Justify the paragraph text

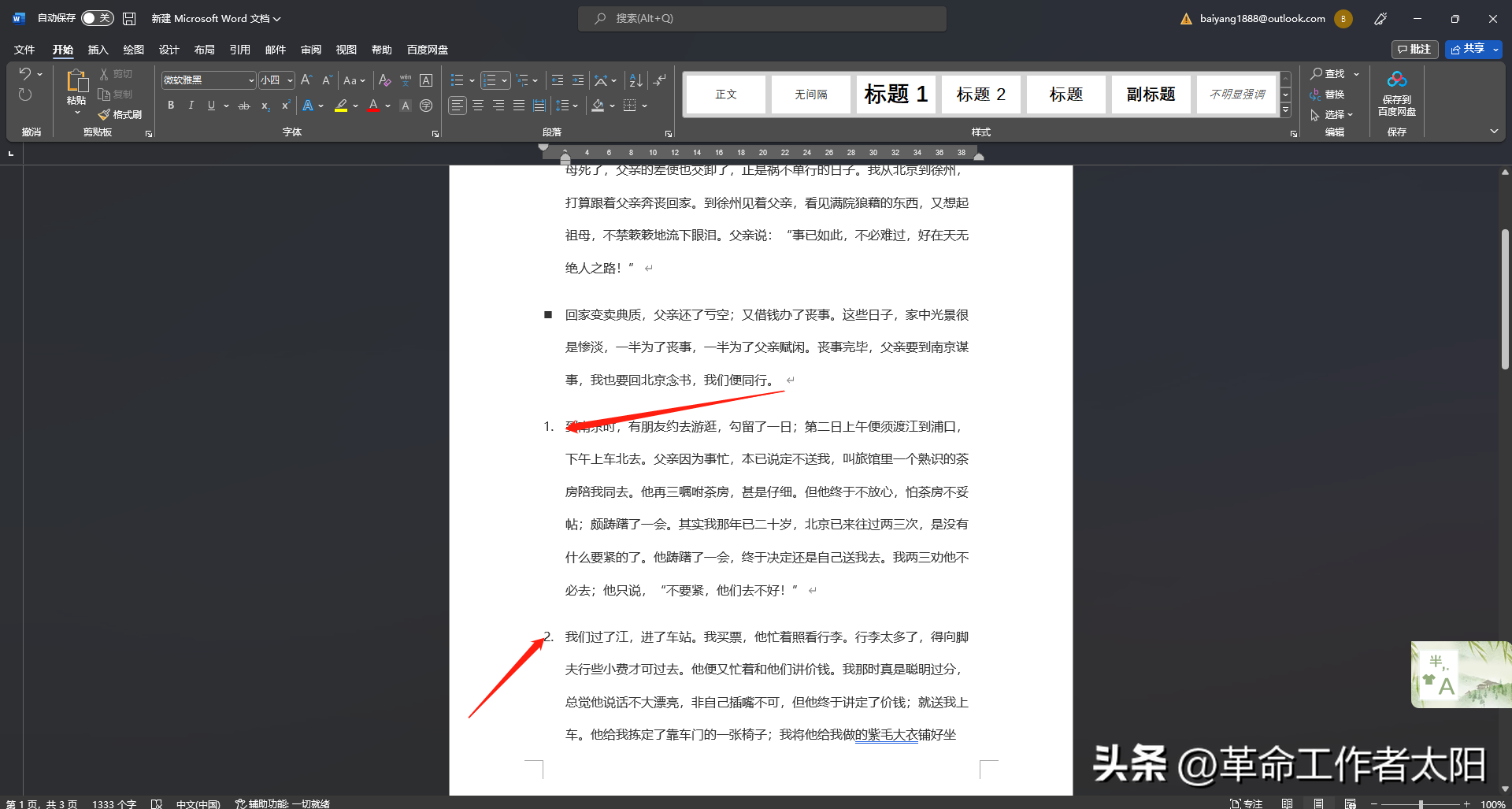coord(519,106)
